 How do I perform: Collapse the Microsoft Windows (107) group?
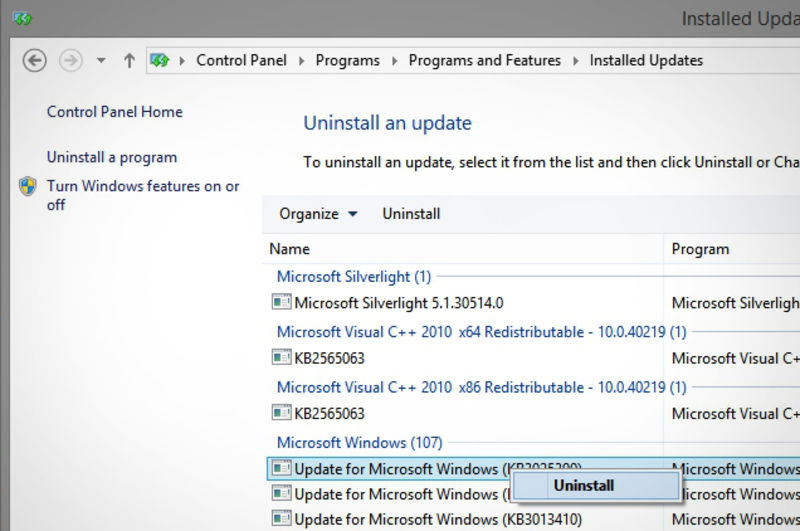pos(360,442)
